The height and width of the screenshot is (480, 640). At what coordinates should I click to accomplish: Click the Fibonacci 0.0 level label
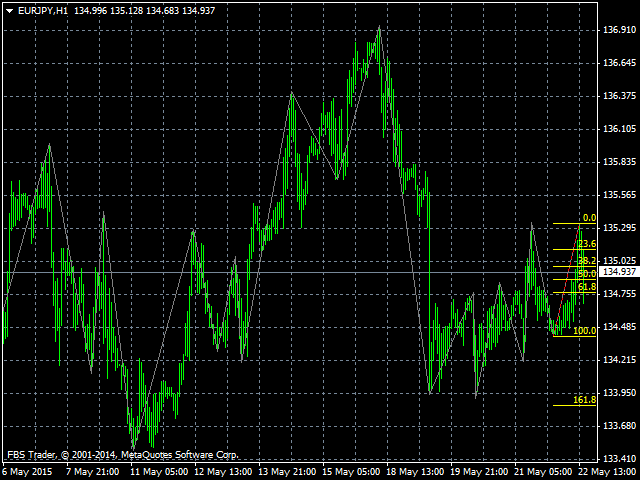(589, 218)
